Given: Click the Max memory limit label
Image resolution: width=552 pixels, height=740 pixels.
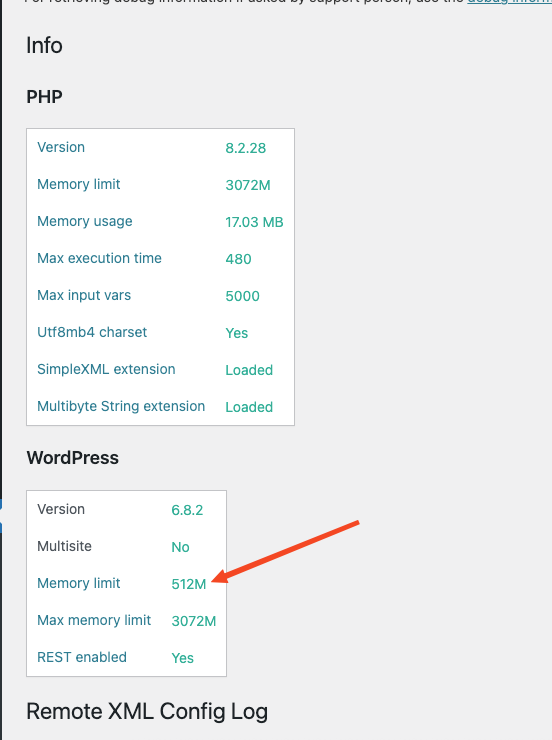Looking at the screenshot, I should point(94,620).
